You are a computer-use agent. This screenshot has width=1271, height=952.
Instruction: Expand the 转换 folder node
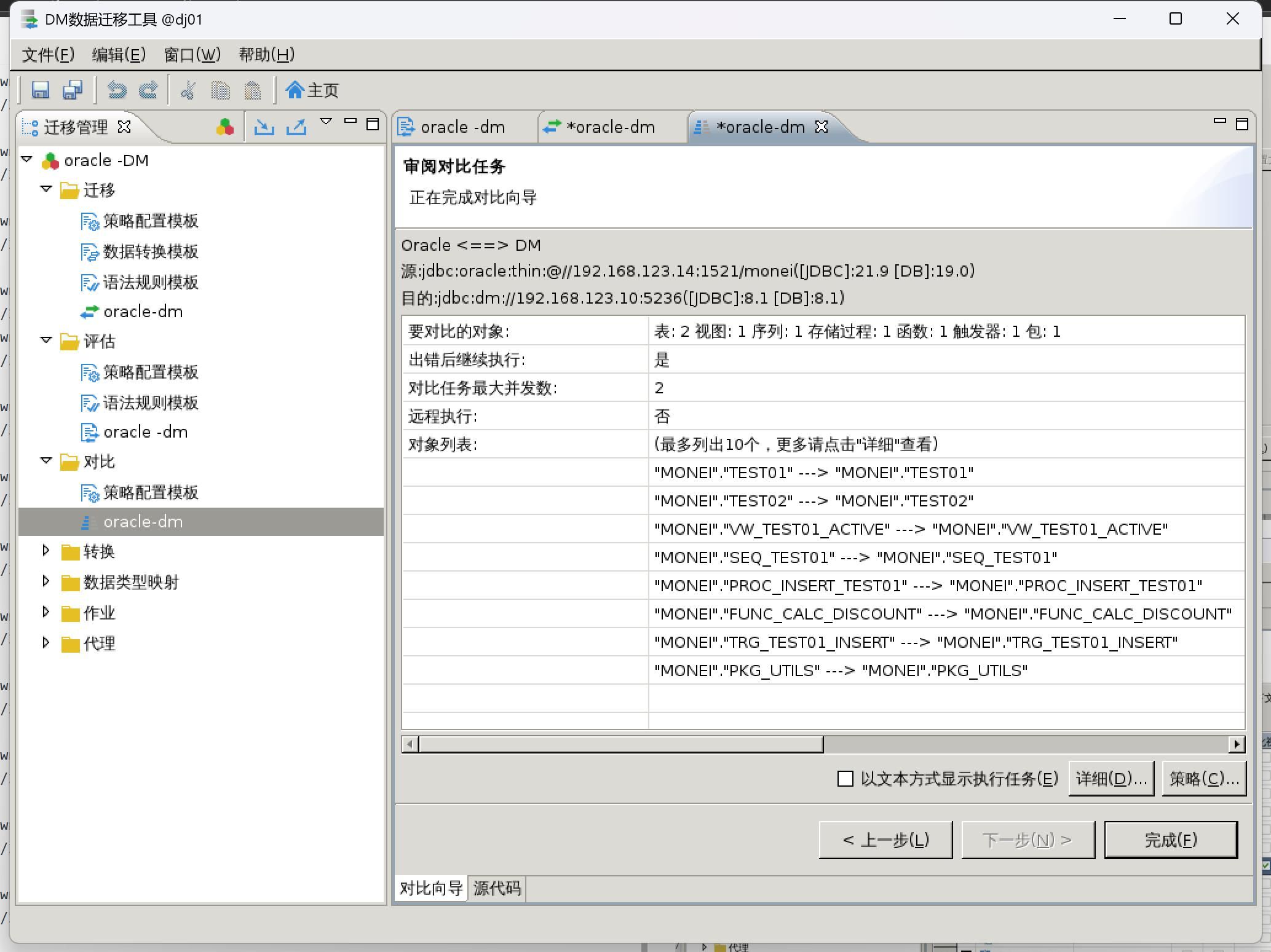pyautogui.click(x=46, y=551)
